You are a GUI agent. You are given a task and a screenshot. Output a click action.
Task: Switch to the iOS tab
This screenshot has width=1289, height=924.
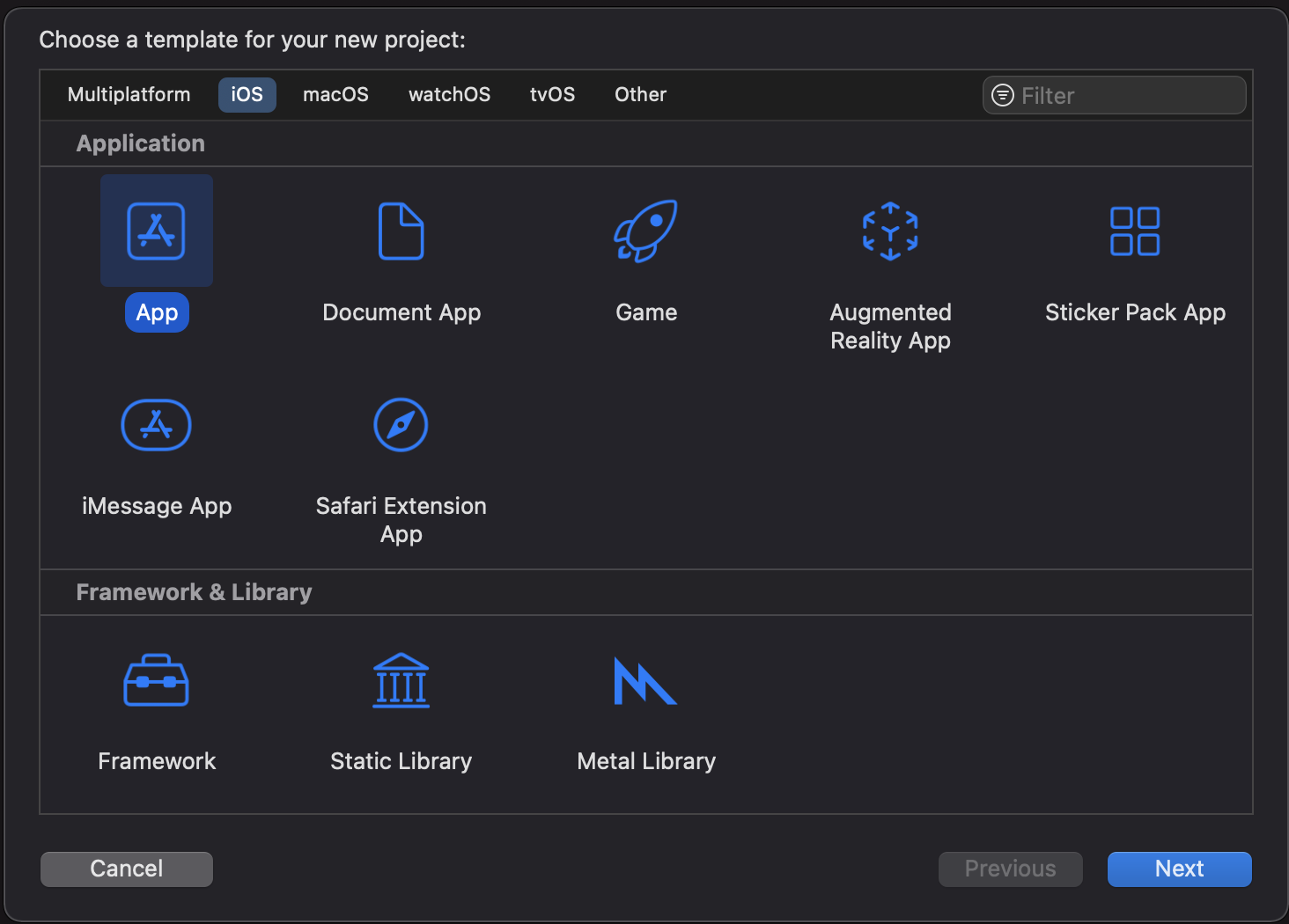coord(247,94)
